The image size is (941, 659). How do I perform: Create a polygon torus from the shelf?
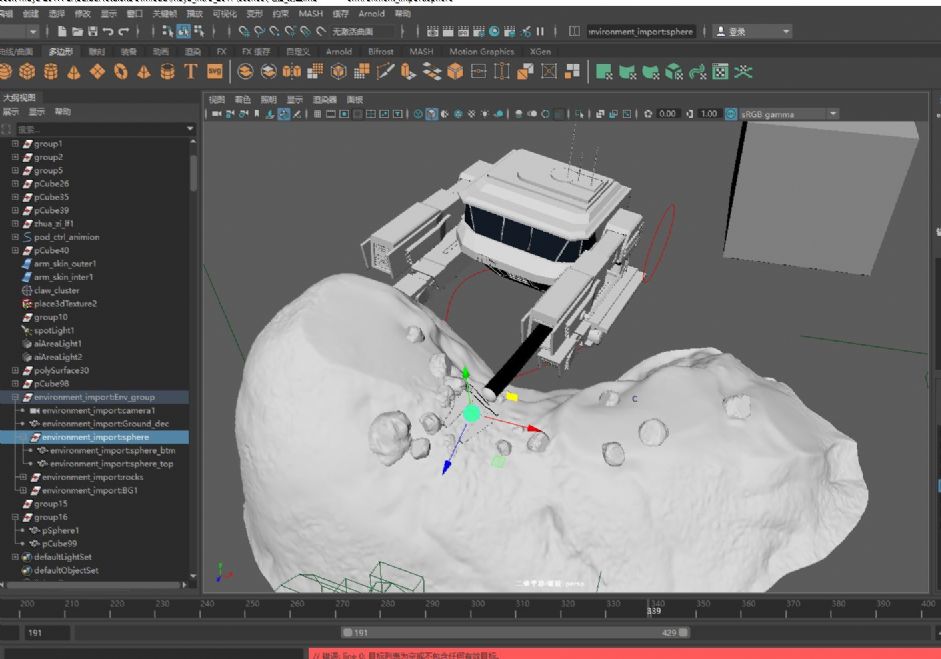(x=121, y=72)
